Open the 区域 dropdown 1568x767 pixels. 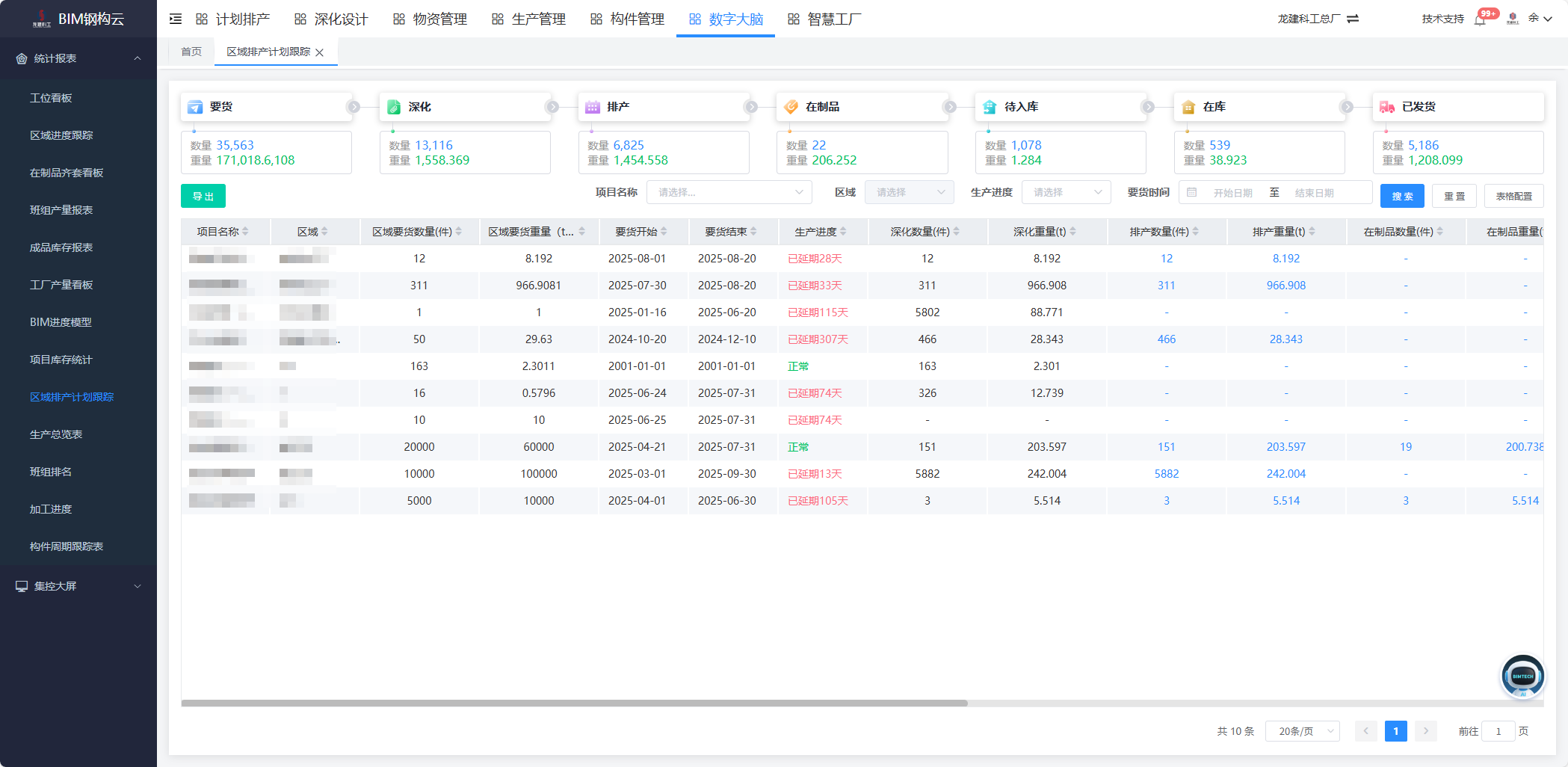[910, 192]
